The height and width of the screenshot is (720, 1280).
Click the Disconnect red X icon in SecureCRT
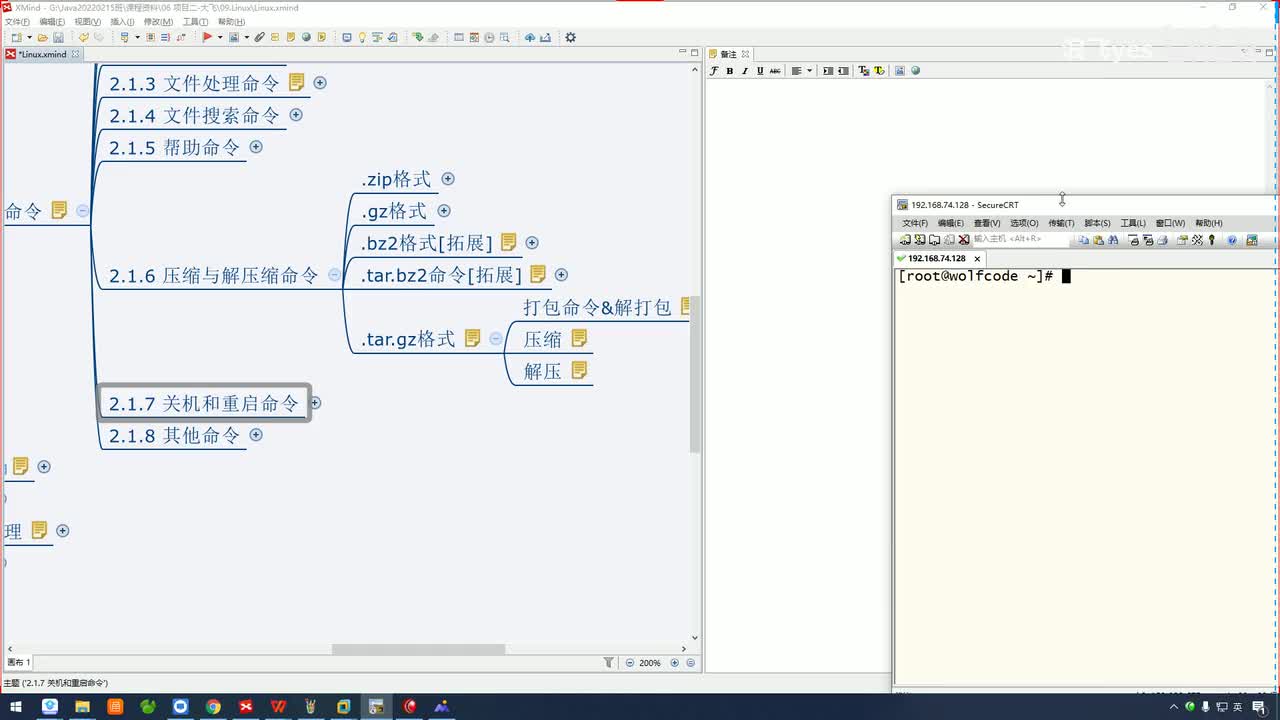click(x=963, y=240)
